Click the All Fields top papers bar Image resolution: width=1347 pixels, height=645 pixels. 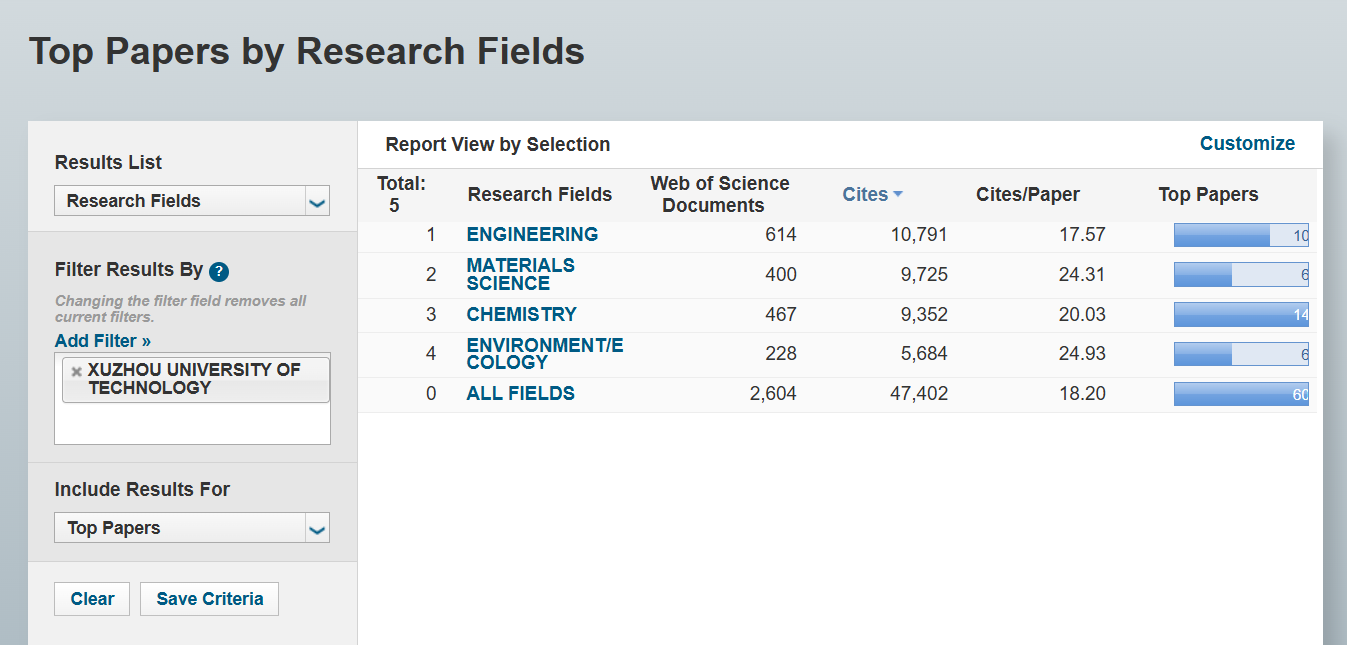(x=1240, y=395)
